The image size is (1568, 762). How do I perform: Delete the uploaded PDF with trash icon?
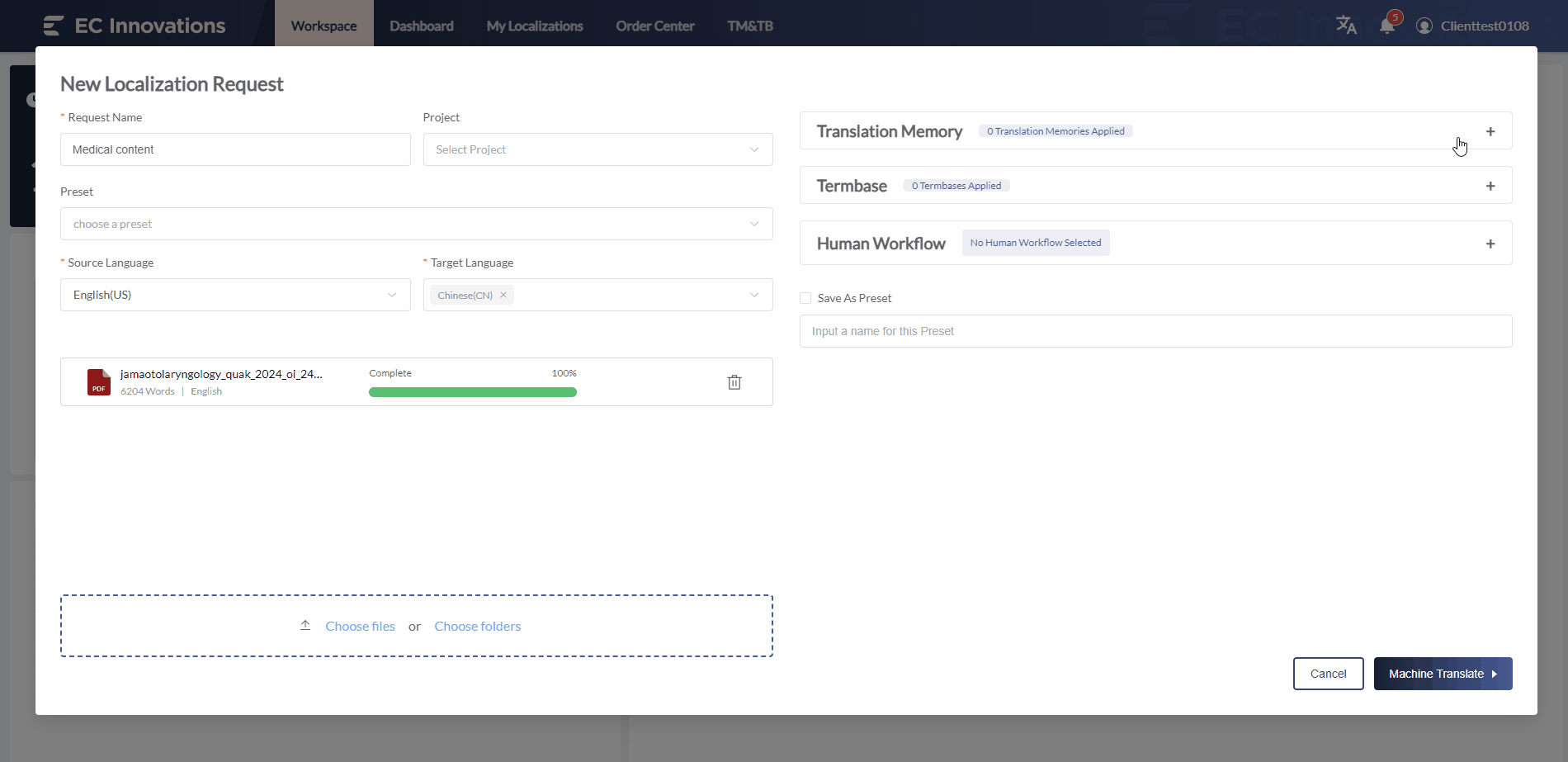point(734,382)
